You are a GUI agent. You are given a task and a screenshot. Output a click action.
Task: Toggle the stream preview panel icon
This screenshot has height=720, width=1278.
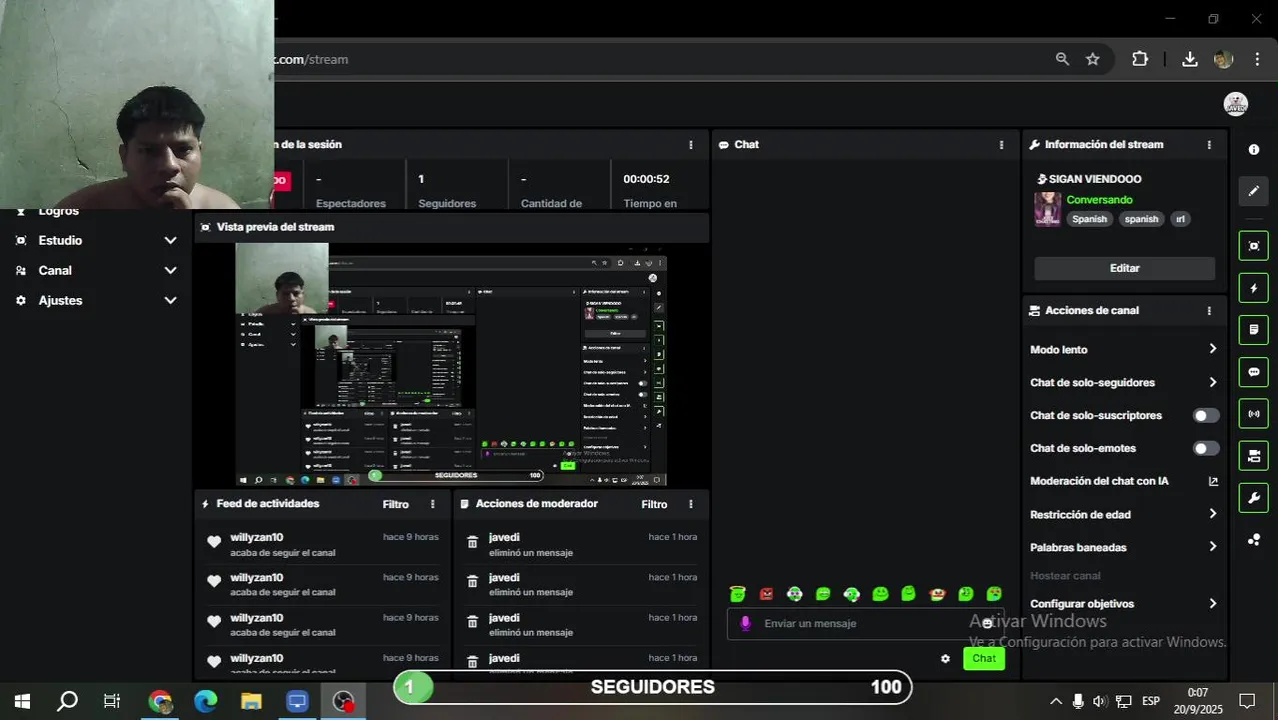pyautogui.click(x=1254, y=246)
